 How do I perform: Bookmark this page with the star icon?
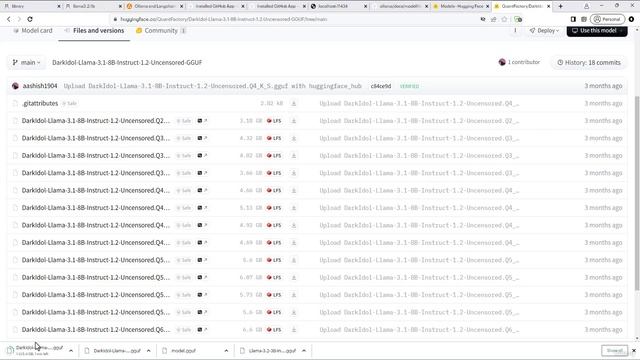(504, 19)
